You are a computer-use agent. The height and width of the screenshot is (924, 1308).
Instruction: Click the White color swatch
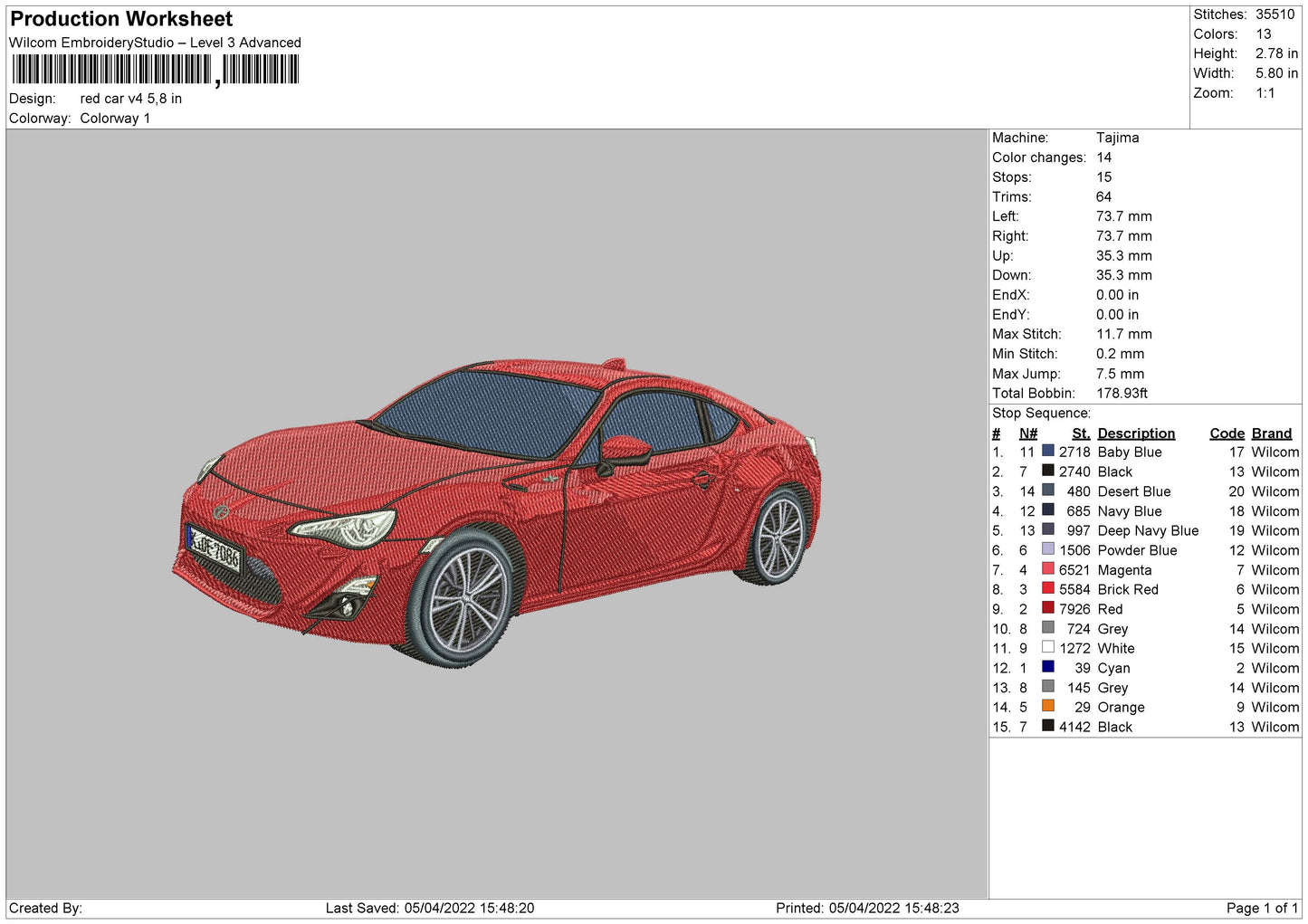coord(1048,647)
